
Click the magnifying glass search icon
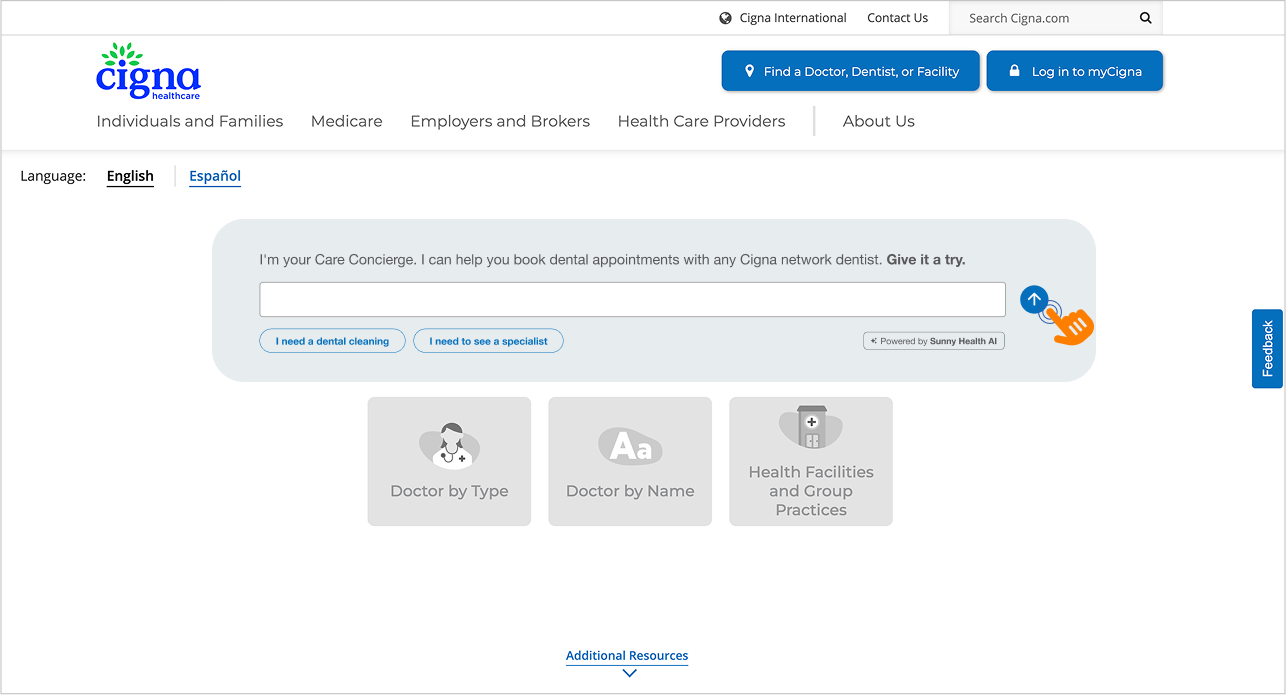[x=1145, y=18]
